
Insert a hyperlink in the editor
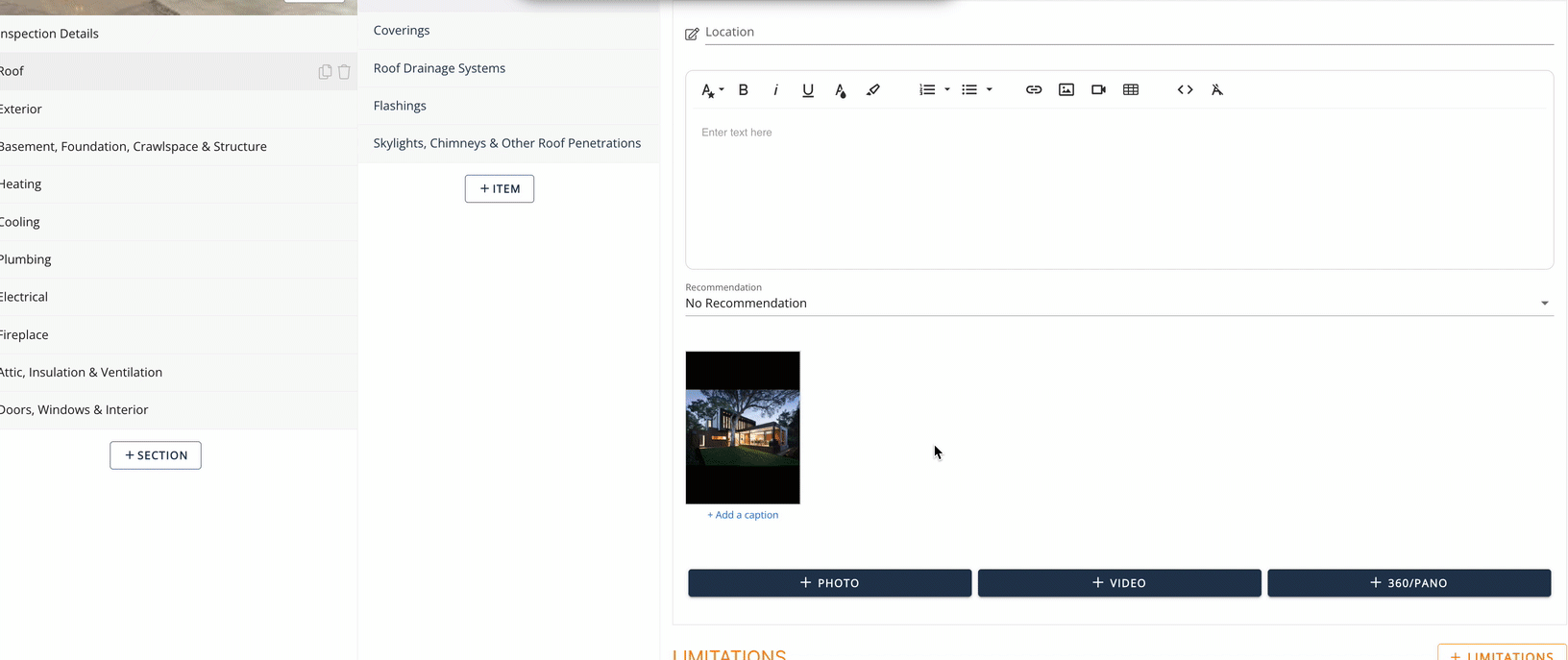tap(1034, 90)
